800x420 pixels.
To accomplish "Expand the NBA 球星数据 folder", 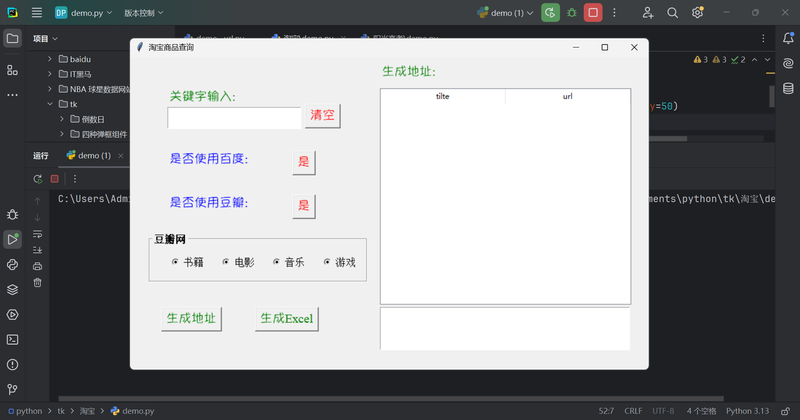I will point(49,89).
